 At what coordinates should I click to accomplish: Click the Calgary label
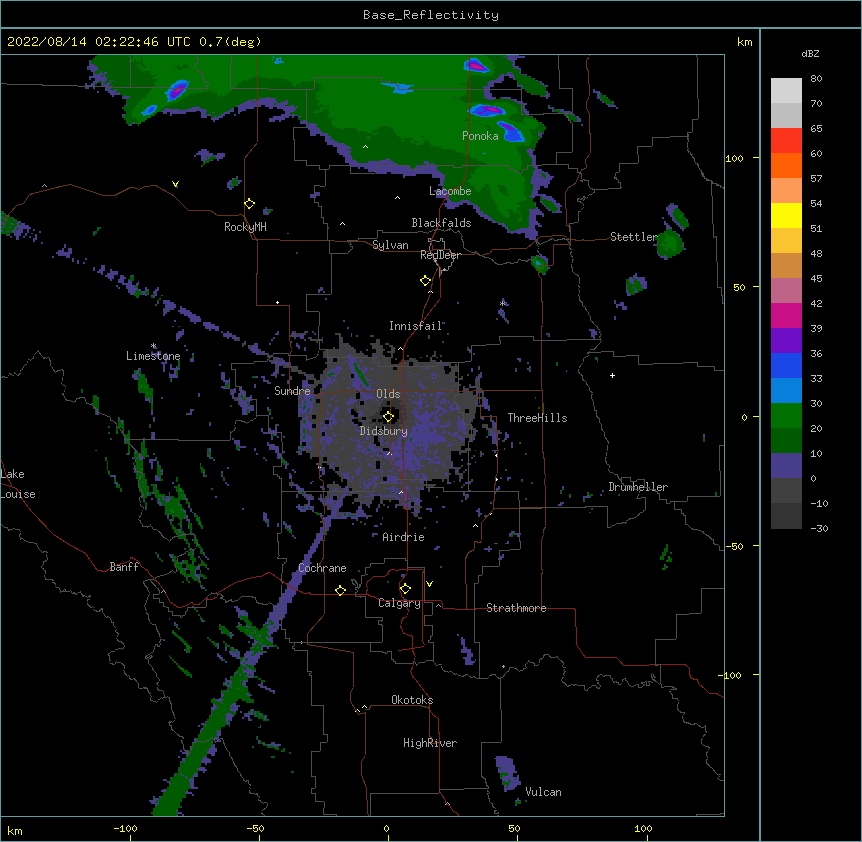(399, 603)
